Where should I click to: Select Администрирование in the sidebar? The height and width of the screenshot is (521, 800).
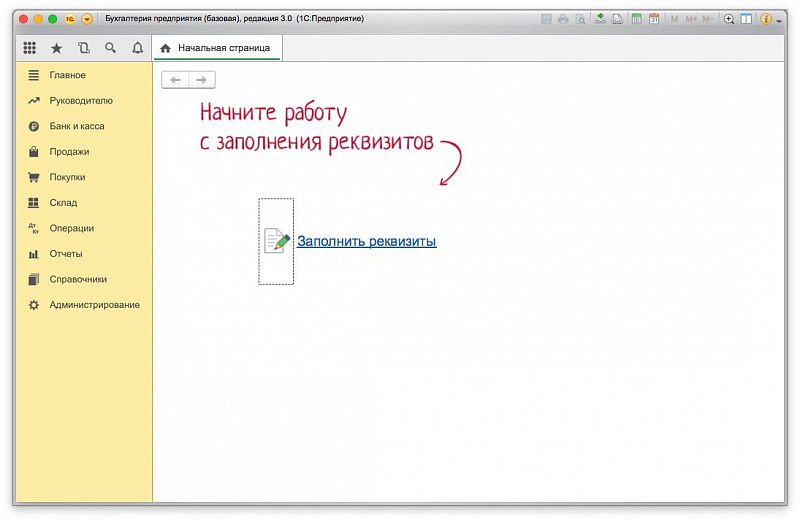(94, 304)
